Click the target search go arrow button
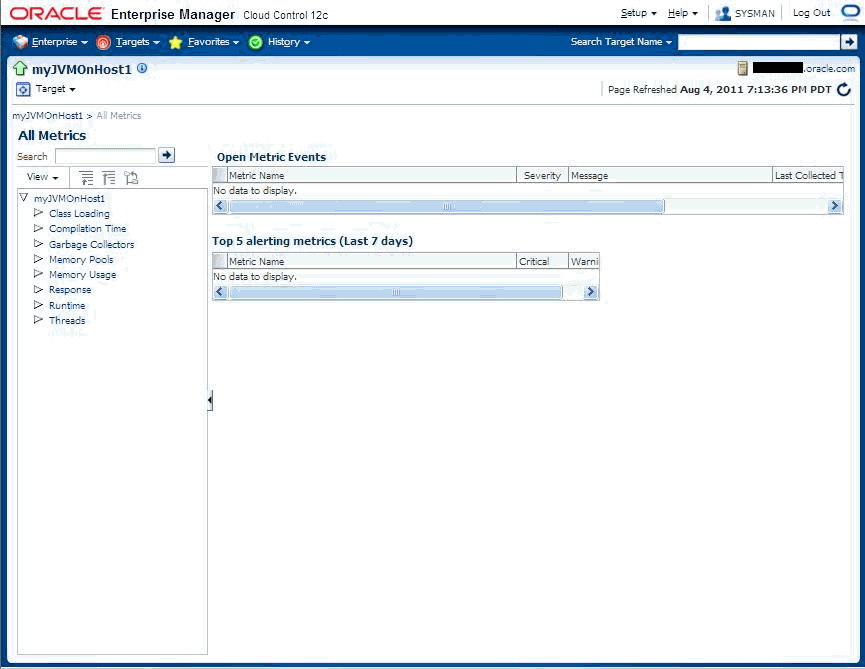865x669 pixels. [x=848, y=42]
